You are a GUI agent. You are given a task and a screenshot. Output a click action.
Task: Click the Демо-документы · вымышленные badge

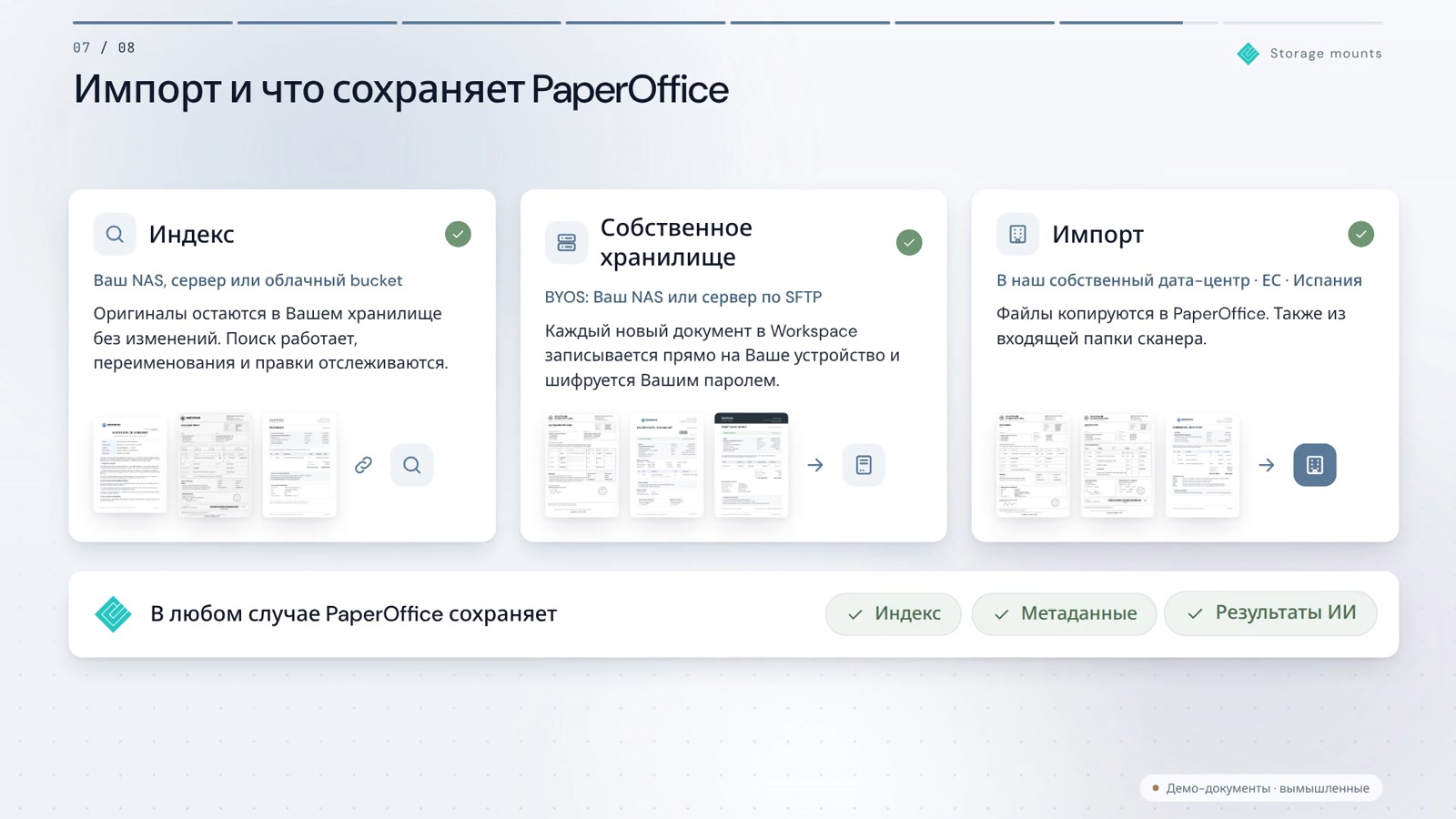click(1260, 788)
